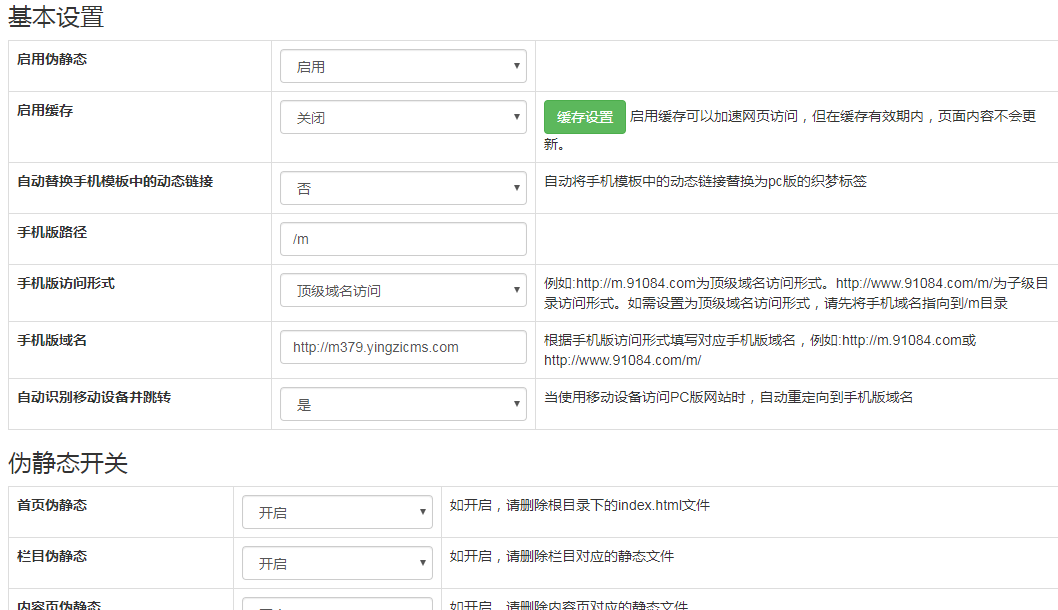Viewport: 1058px width, 610px height.
Task: Expand the 栏目伪静态 dropdown set to 开启
Action: point(337,563)
